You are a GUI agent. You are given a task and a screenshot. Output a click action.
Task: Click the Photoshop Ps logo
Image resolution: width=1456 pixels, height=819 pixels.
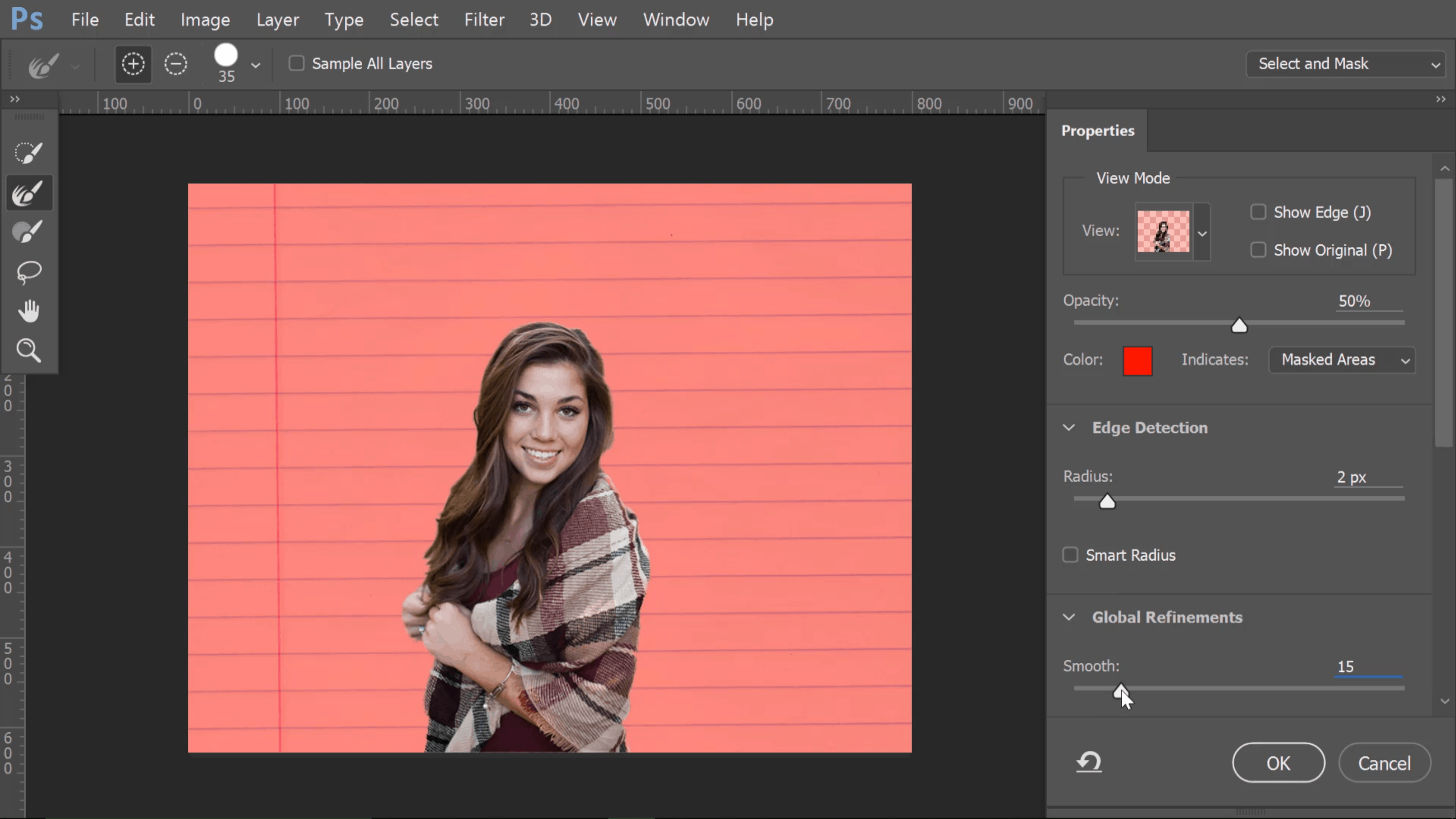[27, 19]
